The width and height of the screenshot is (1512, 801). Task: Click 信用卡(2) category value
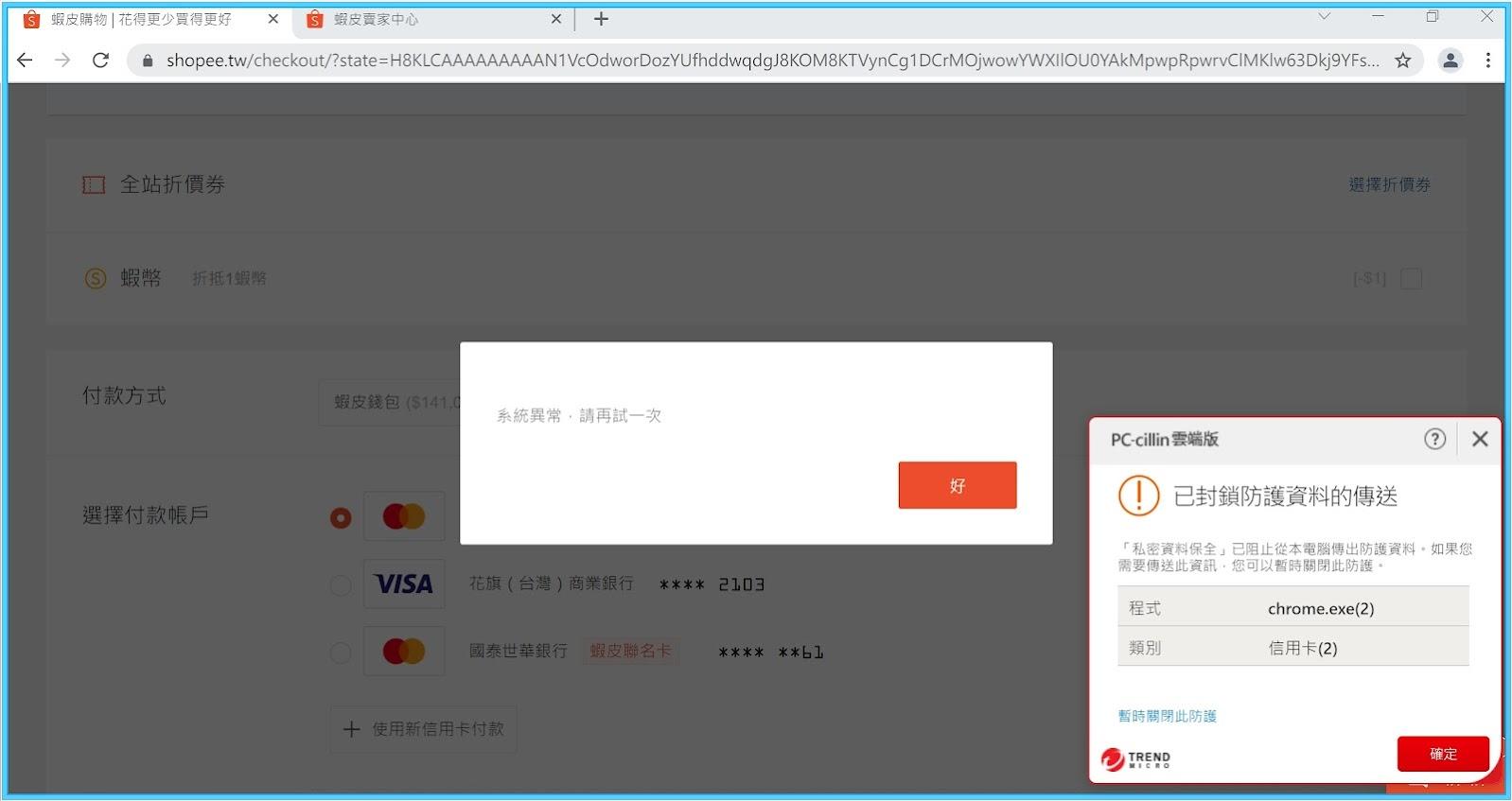point(1303,649)
